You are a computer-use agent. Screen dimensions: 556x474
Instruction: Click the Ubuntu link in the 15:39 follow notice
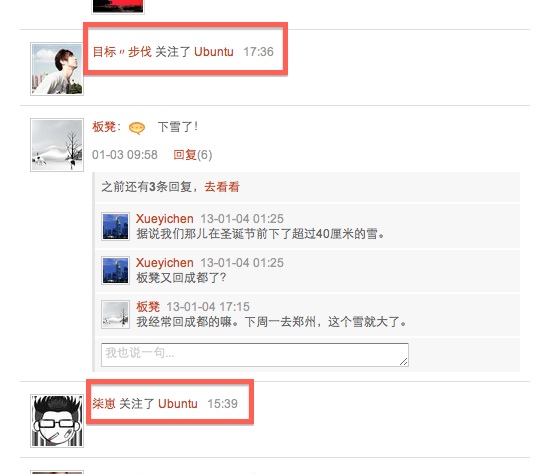(178, 403)
